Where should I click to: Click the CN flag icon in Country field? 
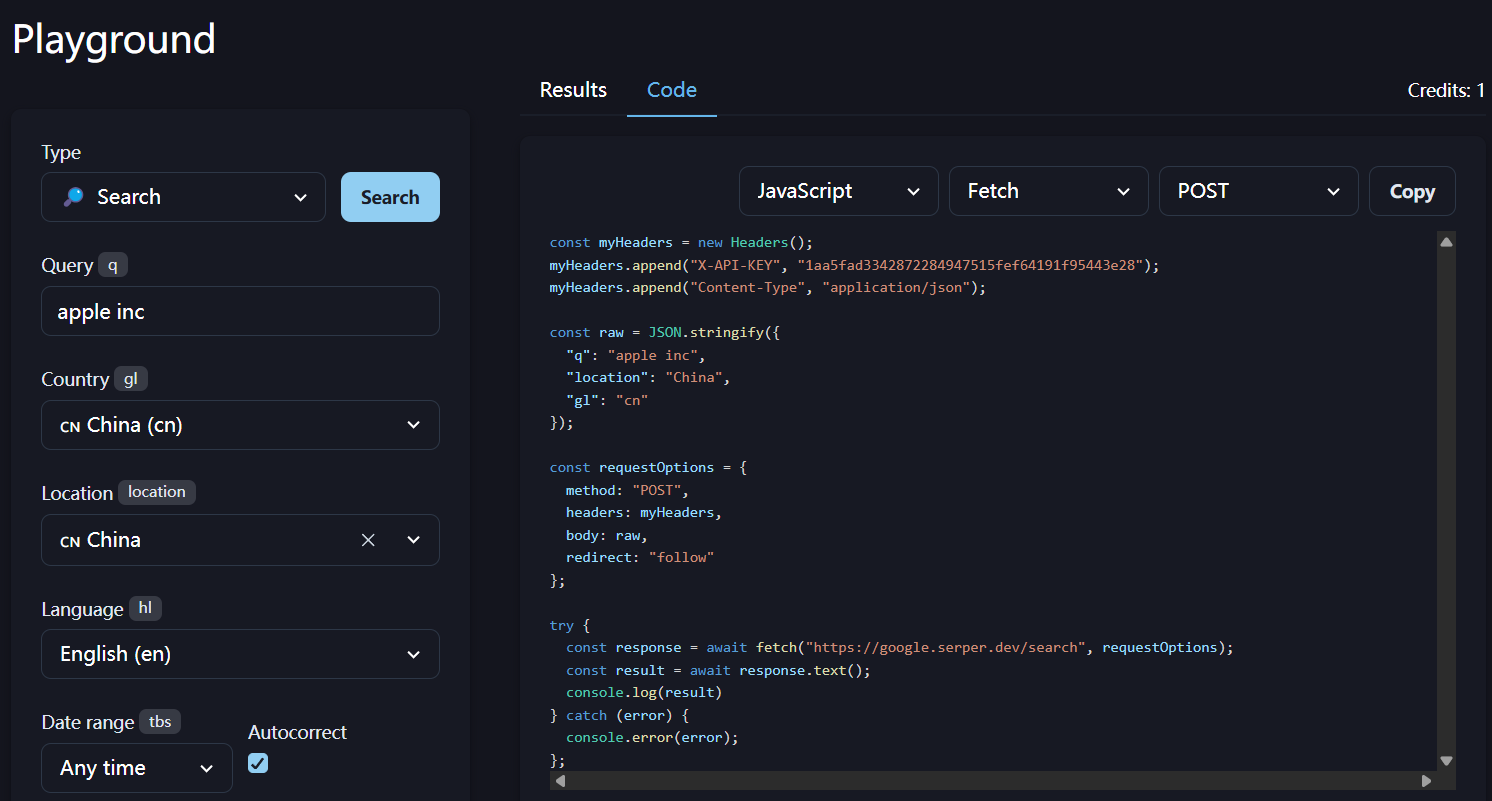pos(70,426)
